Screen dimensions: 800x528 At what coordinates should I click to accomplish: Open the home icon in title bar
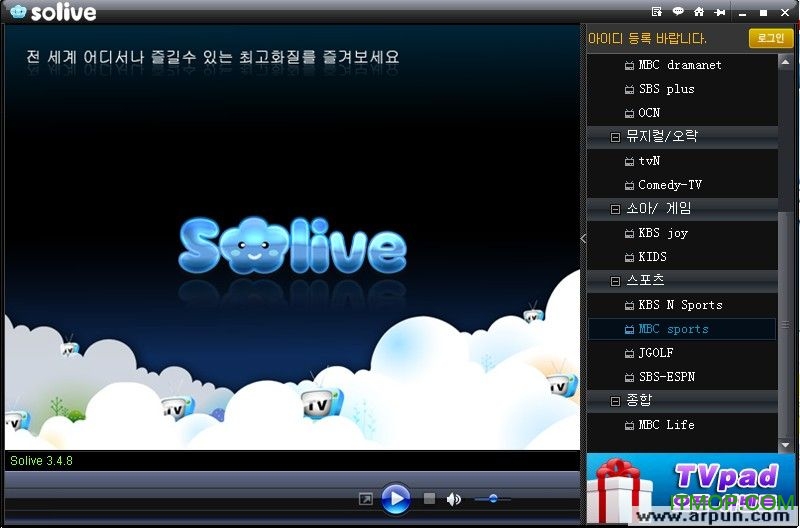click(699, 11)
